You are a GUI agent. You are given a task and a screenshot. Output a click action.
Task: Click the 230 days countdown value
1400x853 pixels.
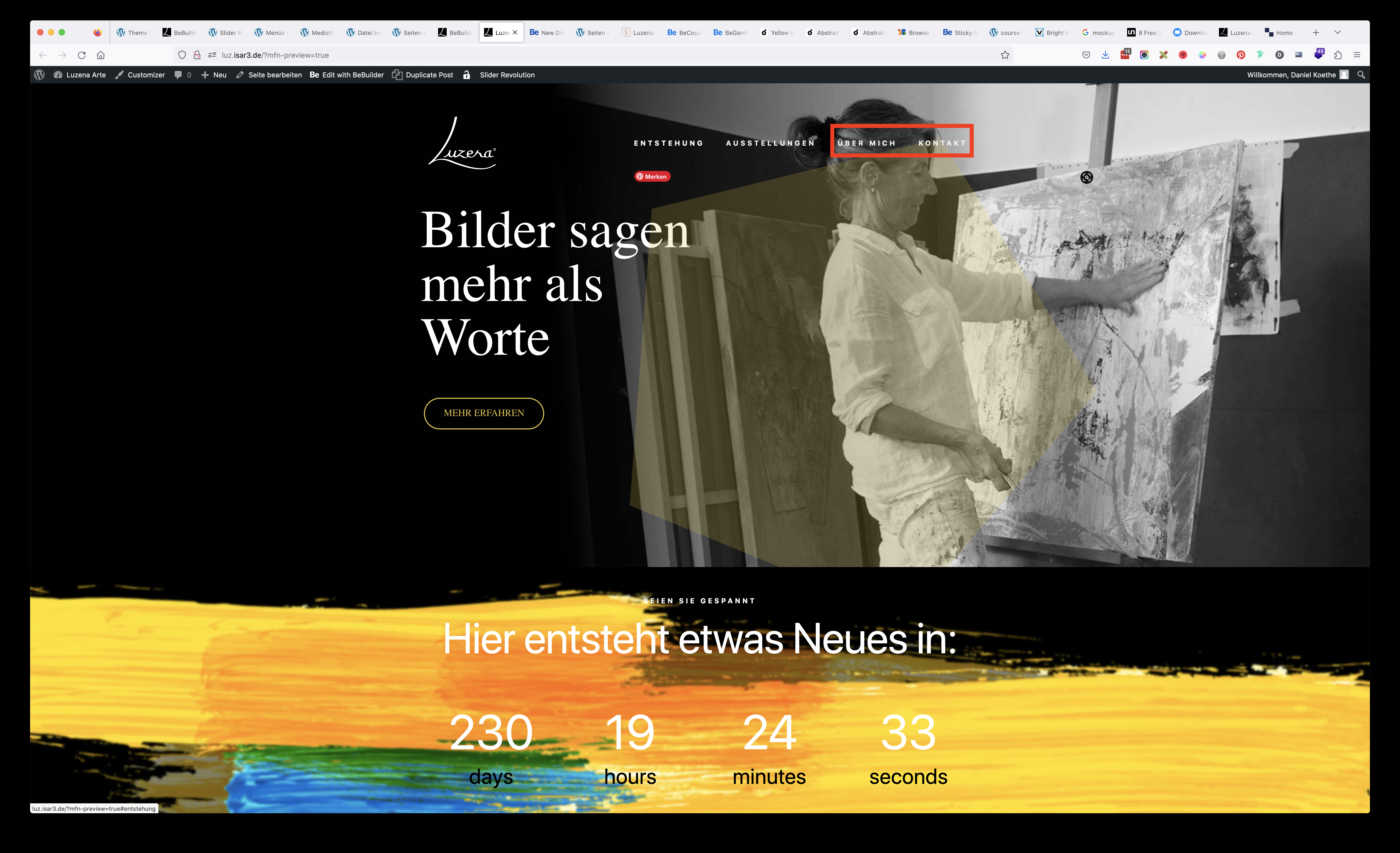tap(491, 733)
